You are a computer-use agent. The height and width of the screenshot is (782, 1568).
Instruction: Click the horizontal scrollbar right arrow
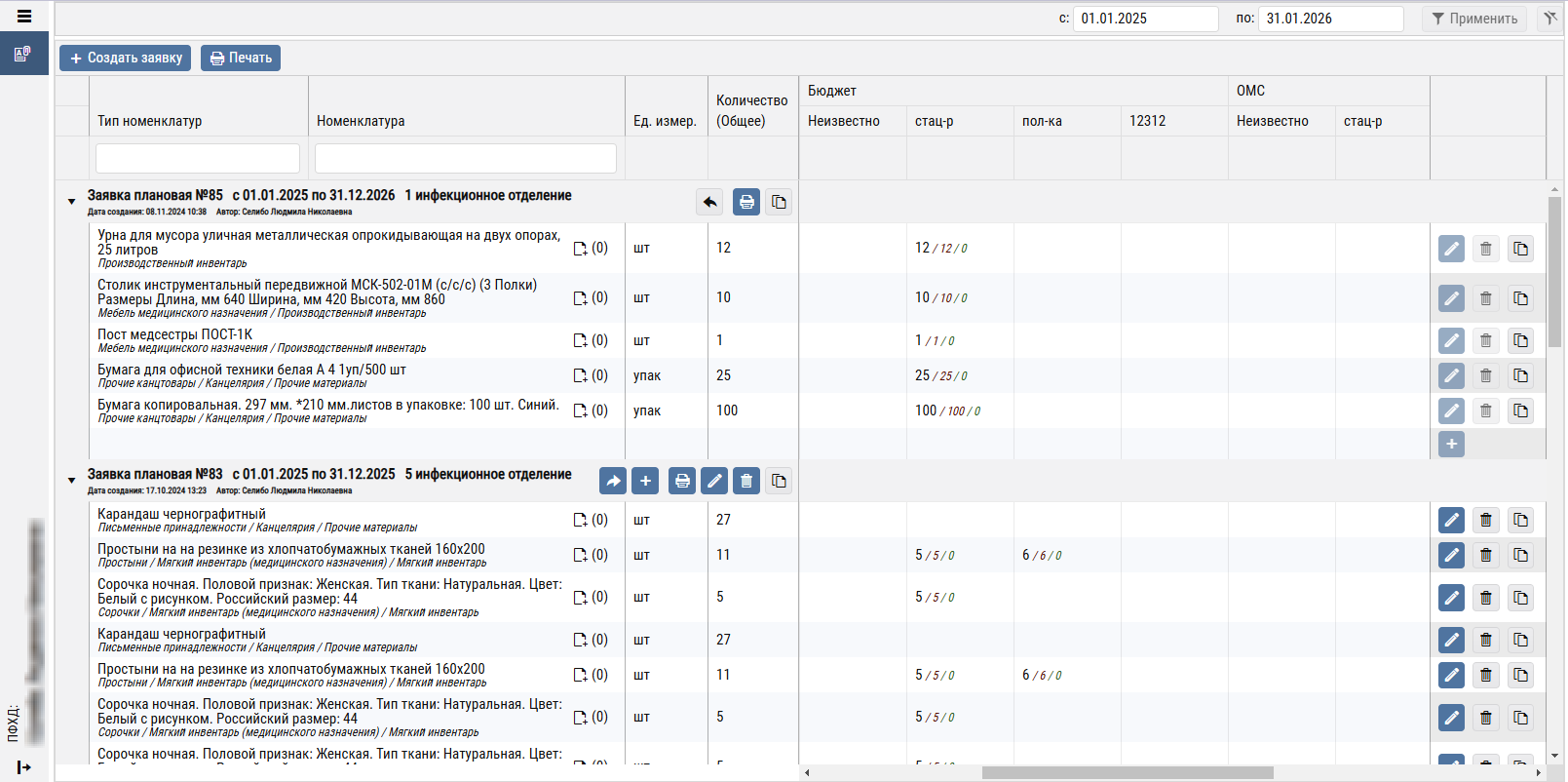click(x=1539, y=772)
